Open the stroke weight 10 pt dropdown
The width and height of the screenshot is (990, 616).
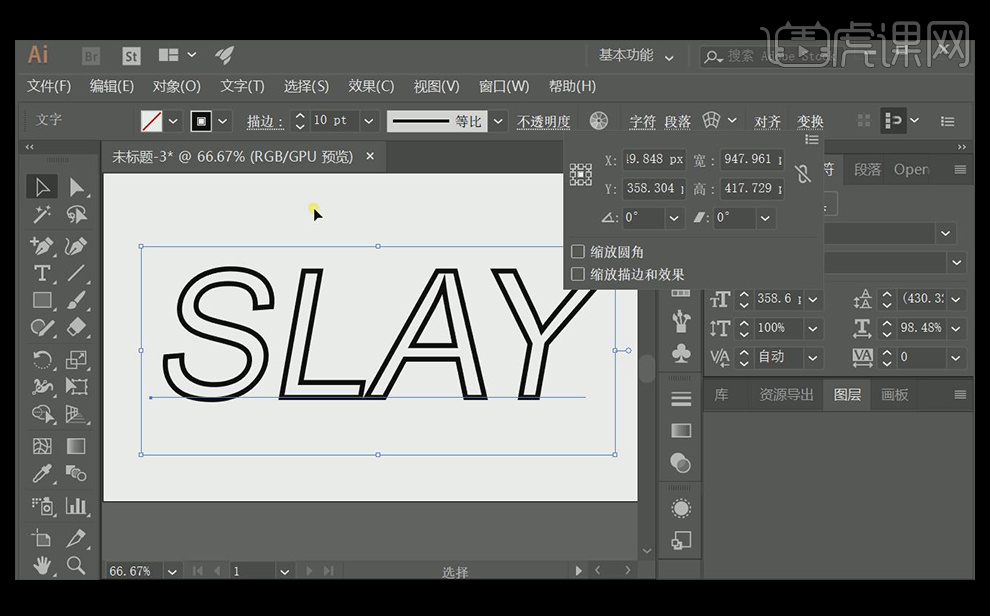(x=369, y=121)
